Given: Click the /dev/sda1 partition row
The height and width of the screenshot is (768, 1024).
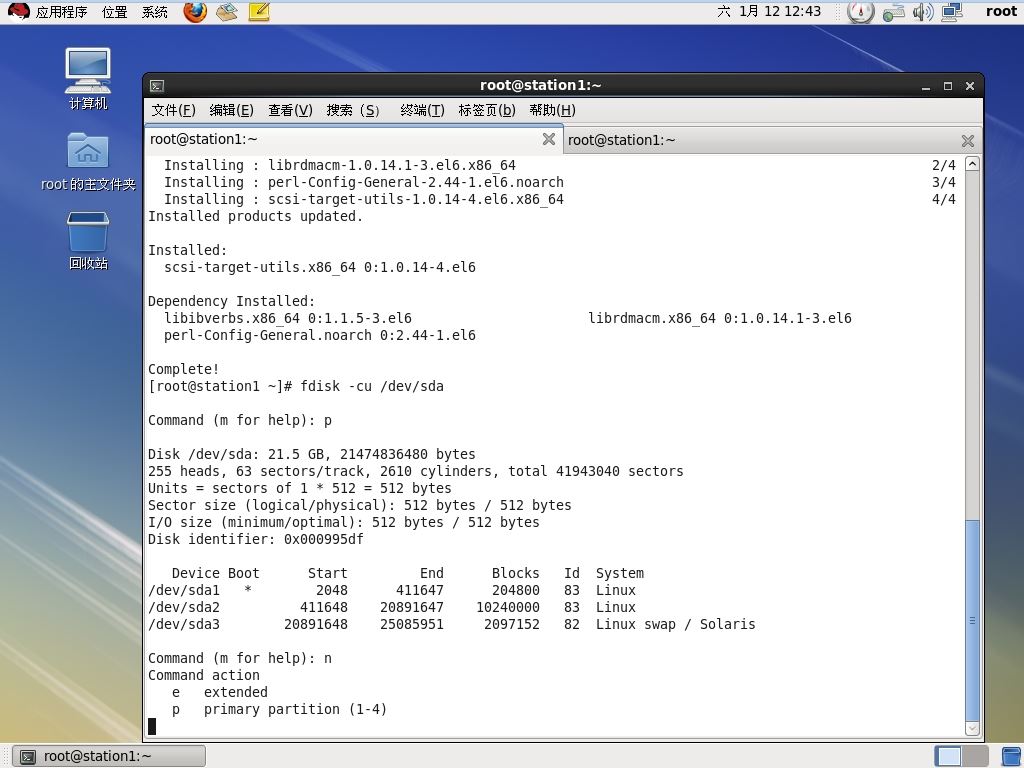Looking at the screenshot, I should [392, 590].
